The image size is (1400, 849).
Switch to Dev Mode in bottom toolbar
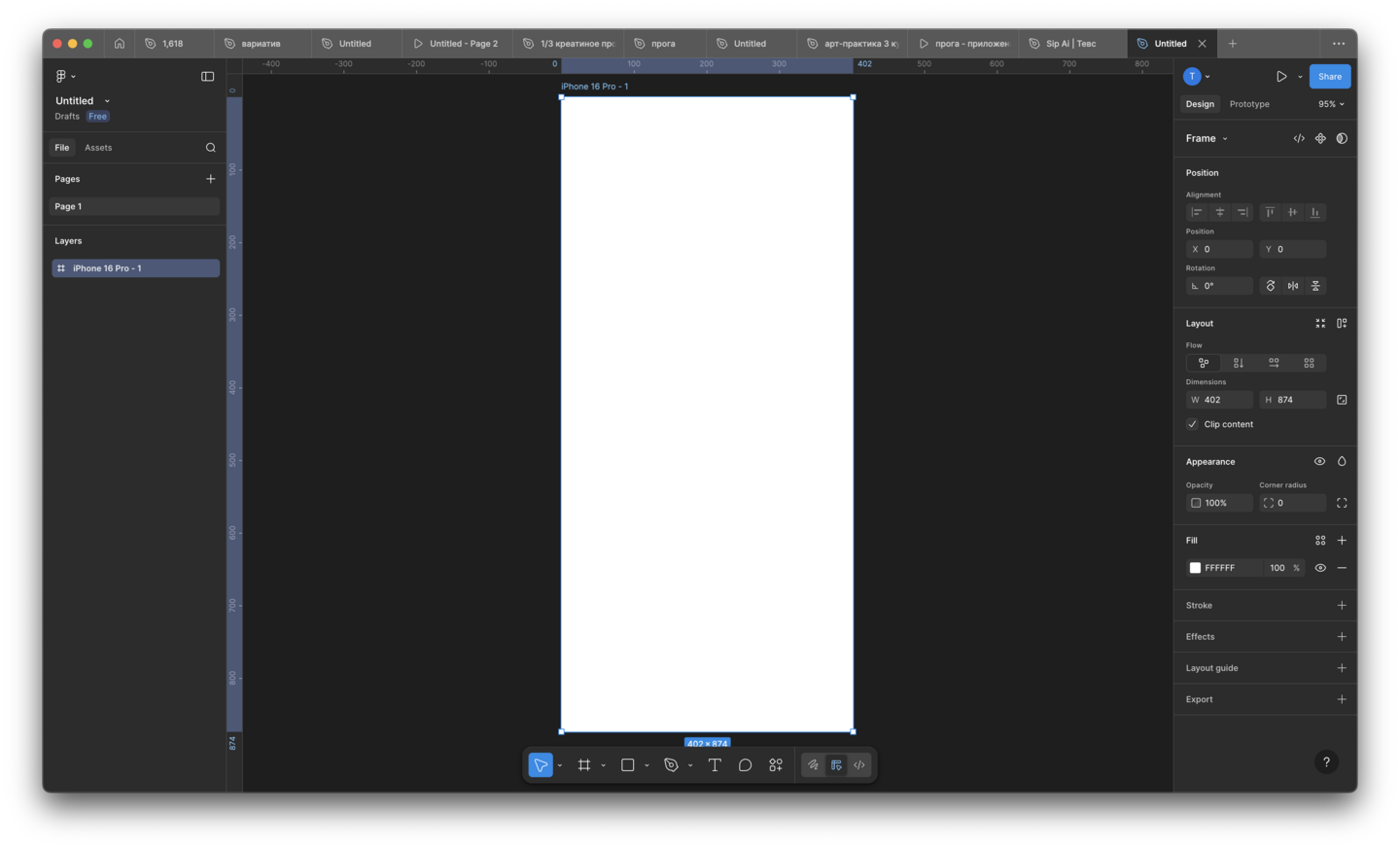859,765
